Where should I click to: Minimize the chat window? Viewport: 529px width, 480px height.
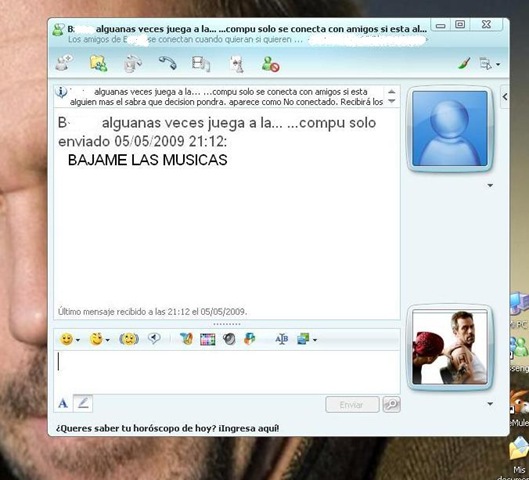(441, 25)
